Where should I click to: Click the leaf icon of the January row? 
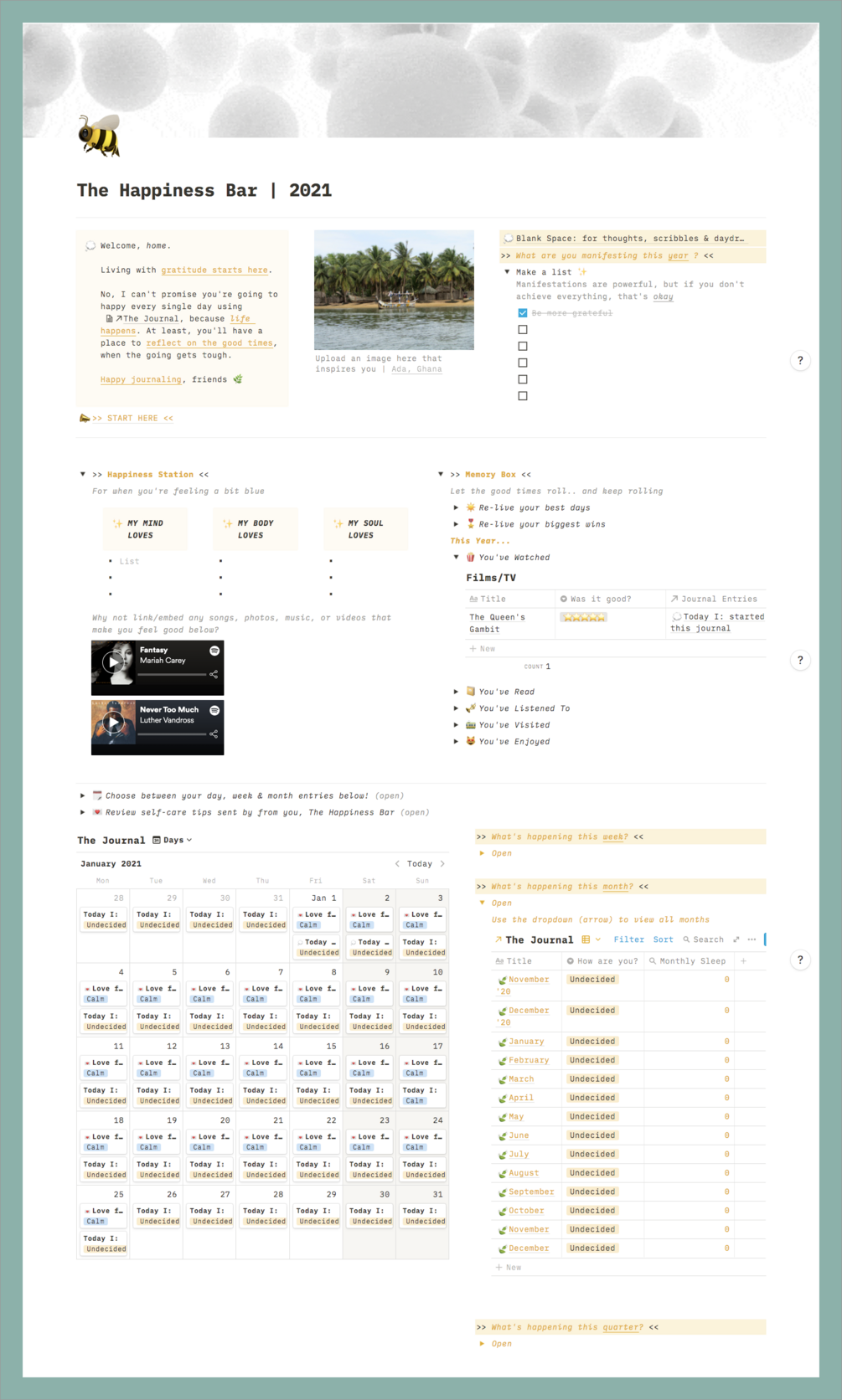502,1042
